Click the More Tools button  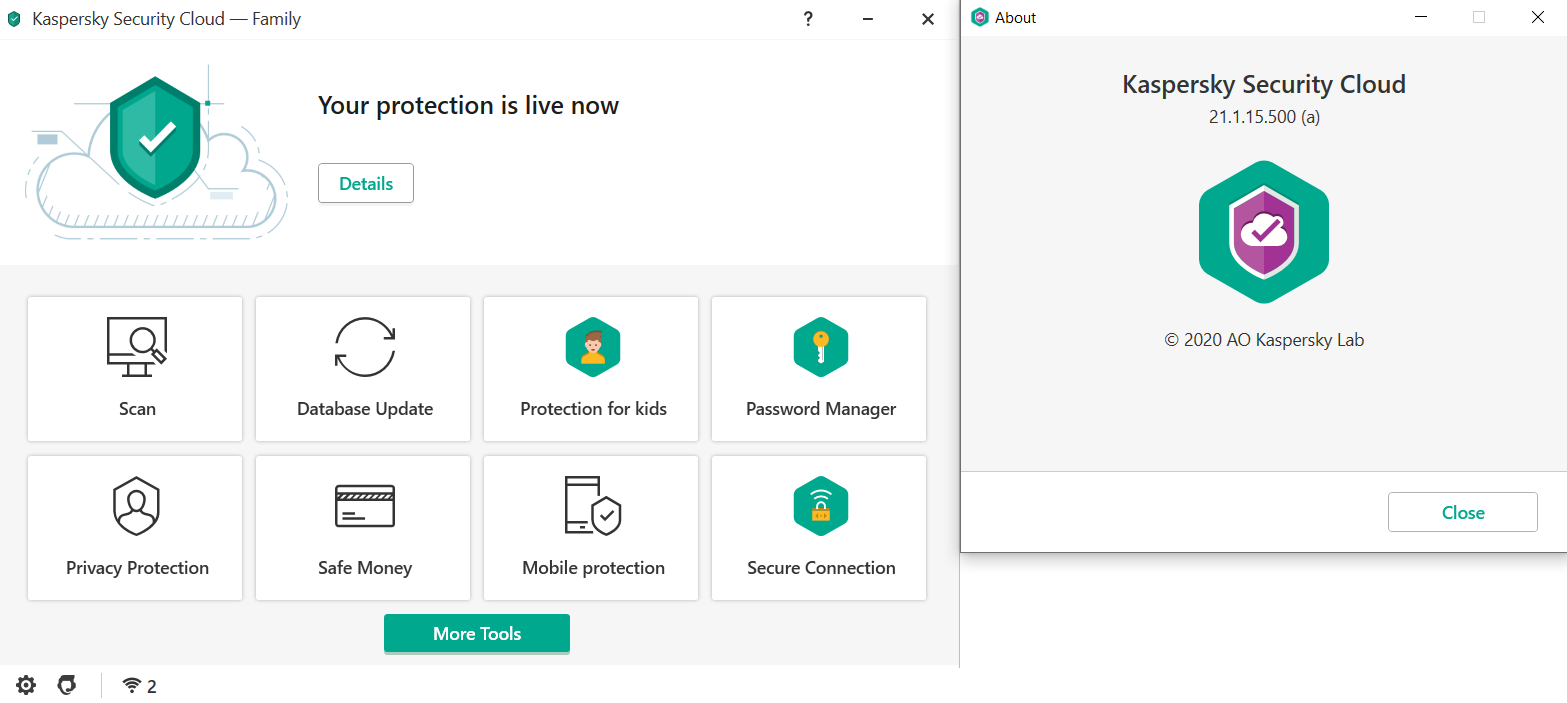click(477, 633)
